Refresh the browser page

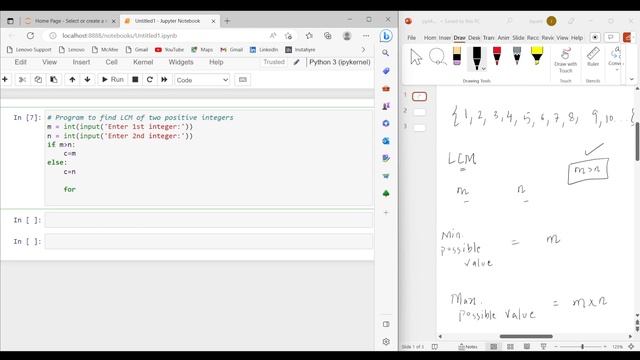point(30,36)
